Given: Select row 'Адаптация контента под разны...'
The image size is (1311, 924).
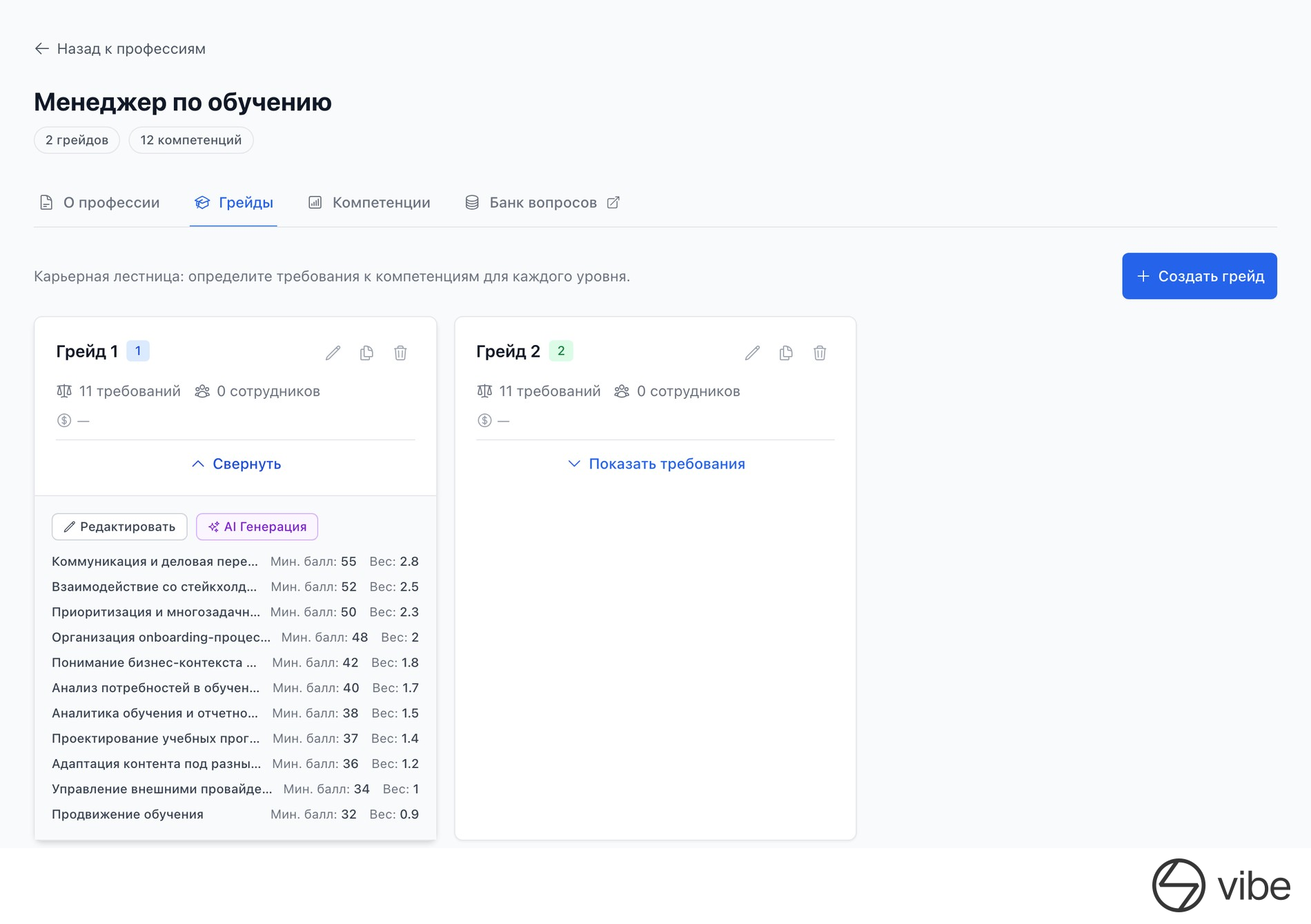Looking at the screenshot, I should (x=235, y=764).
